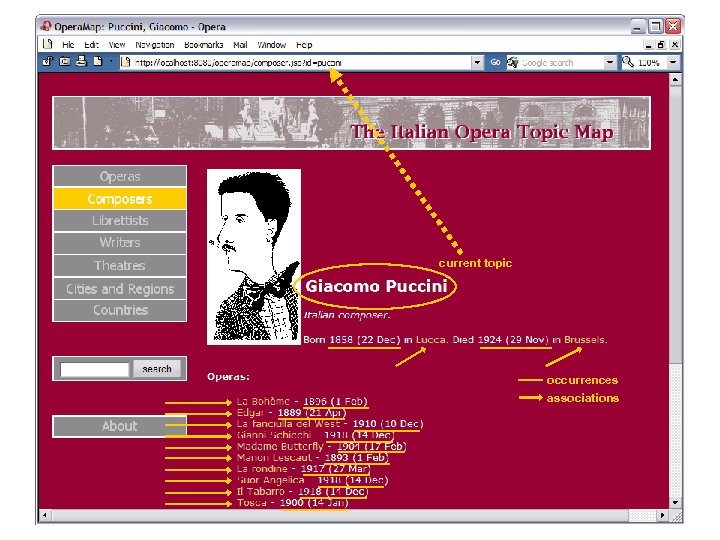
Task: Click the horizontal scrollbar right arrow
Action: (x=662, y=515)
